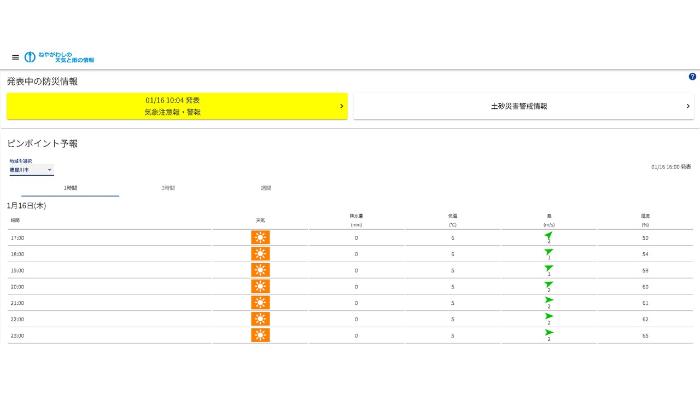
Task: Click the green wind arrow at 23:00
Action: (549, 332)
